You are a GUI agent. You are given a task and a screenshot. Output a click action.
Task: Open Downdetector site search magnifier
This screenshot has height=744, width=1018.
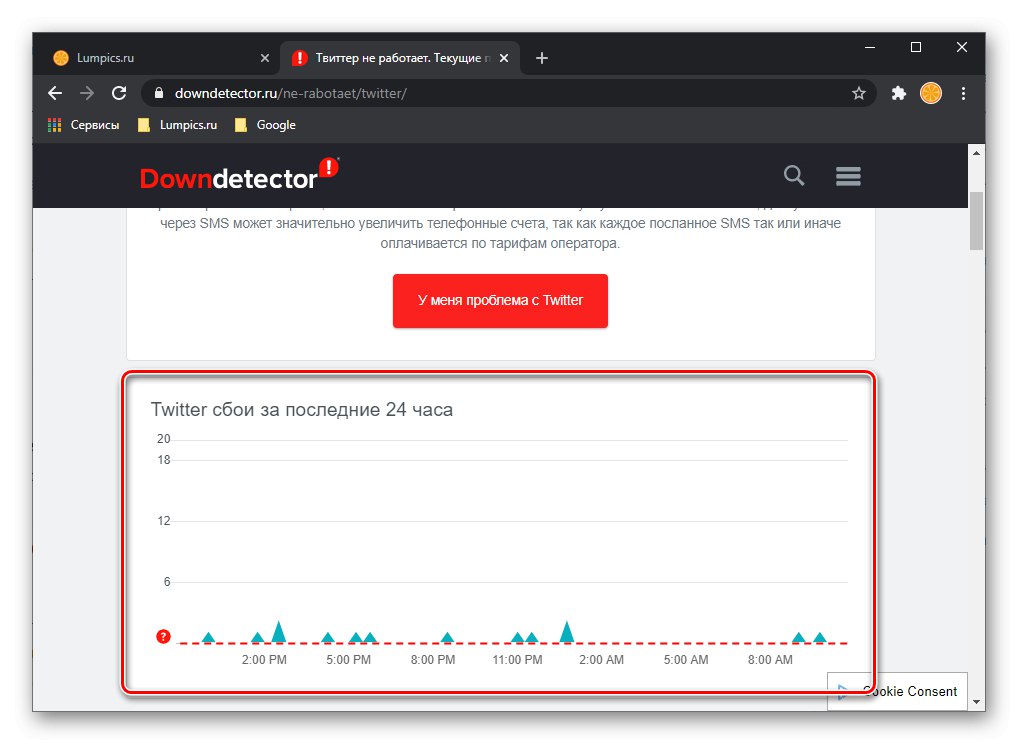[x=794, y=175]
